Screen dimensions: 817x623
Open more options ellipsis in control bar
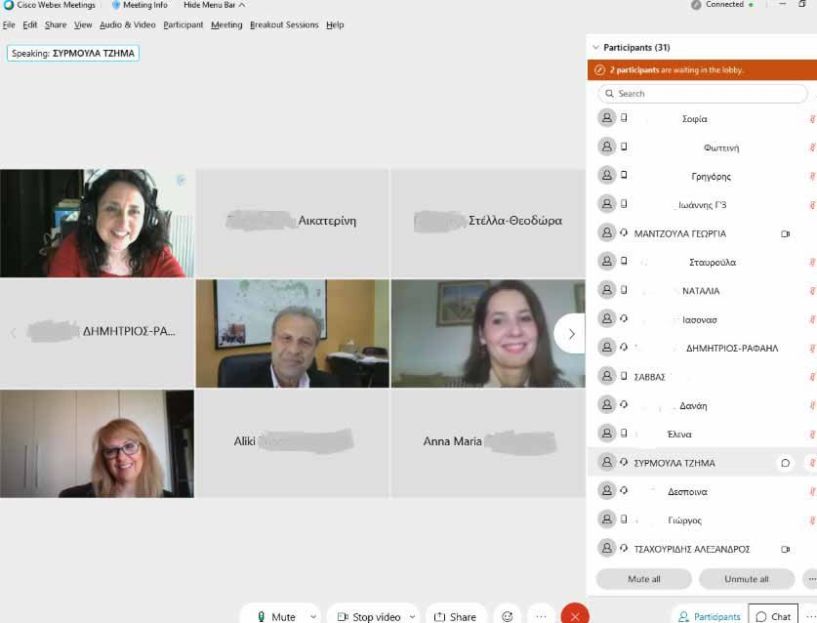click(x=541, y=616)
